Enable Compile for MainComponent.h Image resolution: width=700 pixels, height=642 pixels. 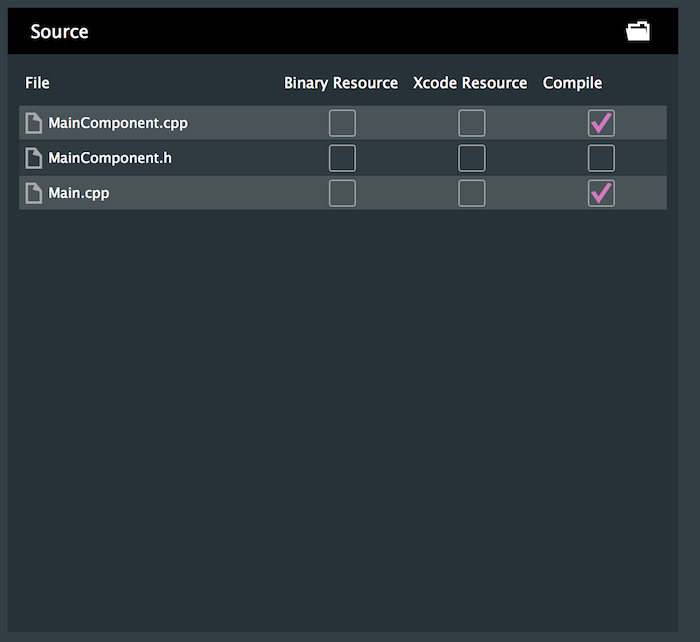tap(601, 158)
